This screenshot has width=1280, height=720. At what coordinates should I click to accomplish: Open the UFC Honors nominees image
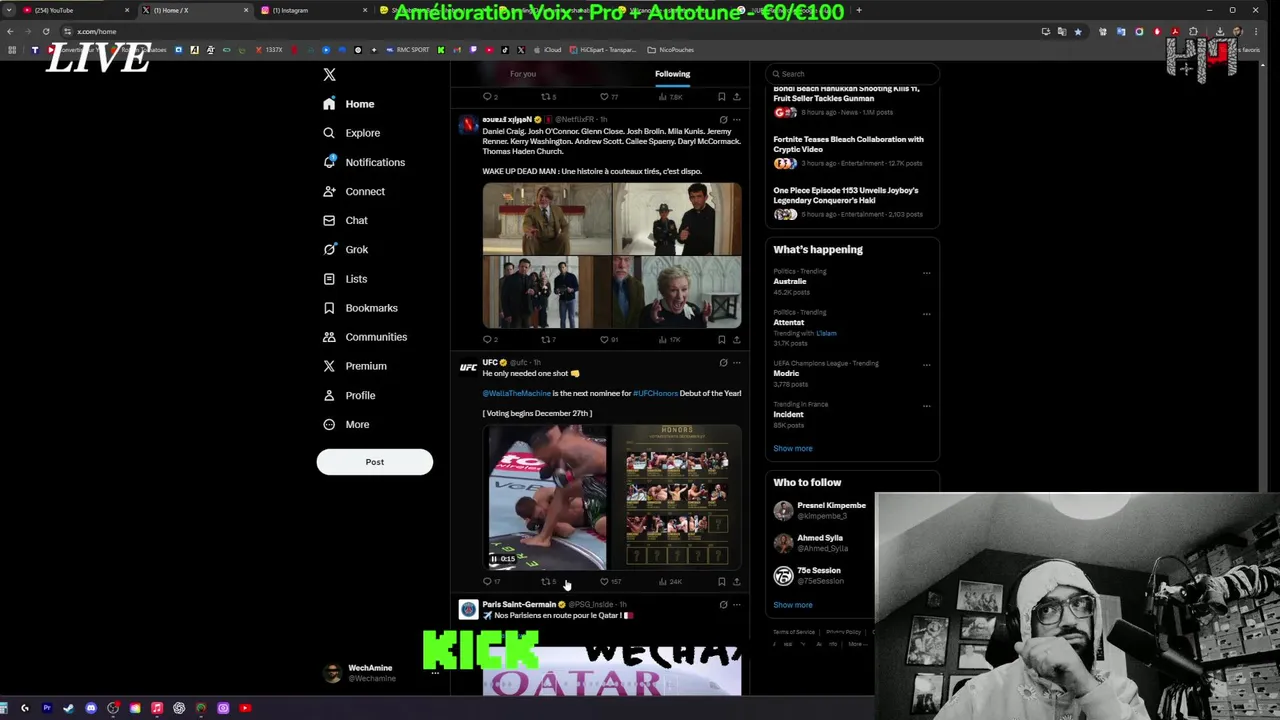coord(677,497)
